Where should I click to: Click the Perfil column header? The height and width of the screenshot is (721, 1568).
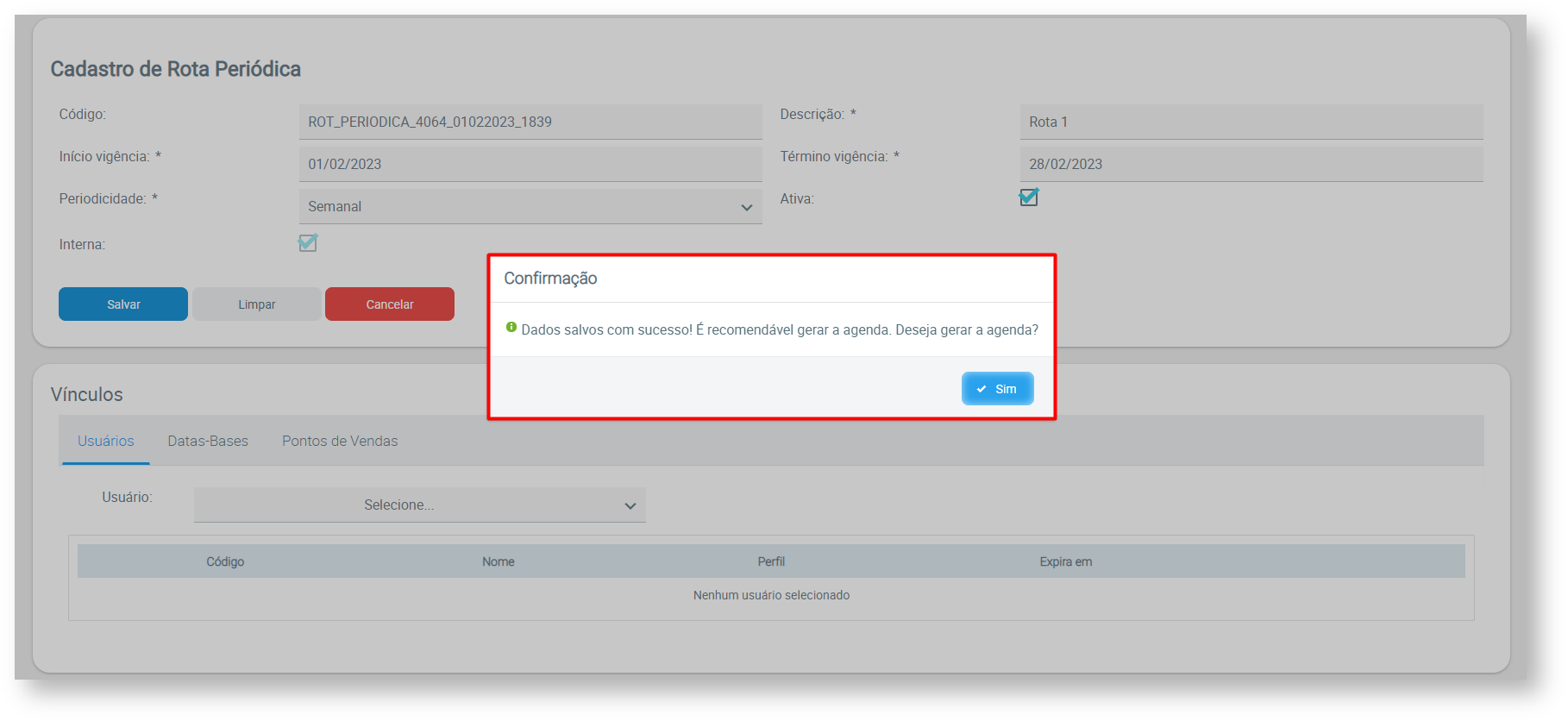(x=771, y=561)
